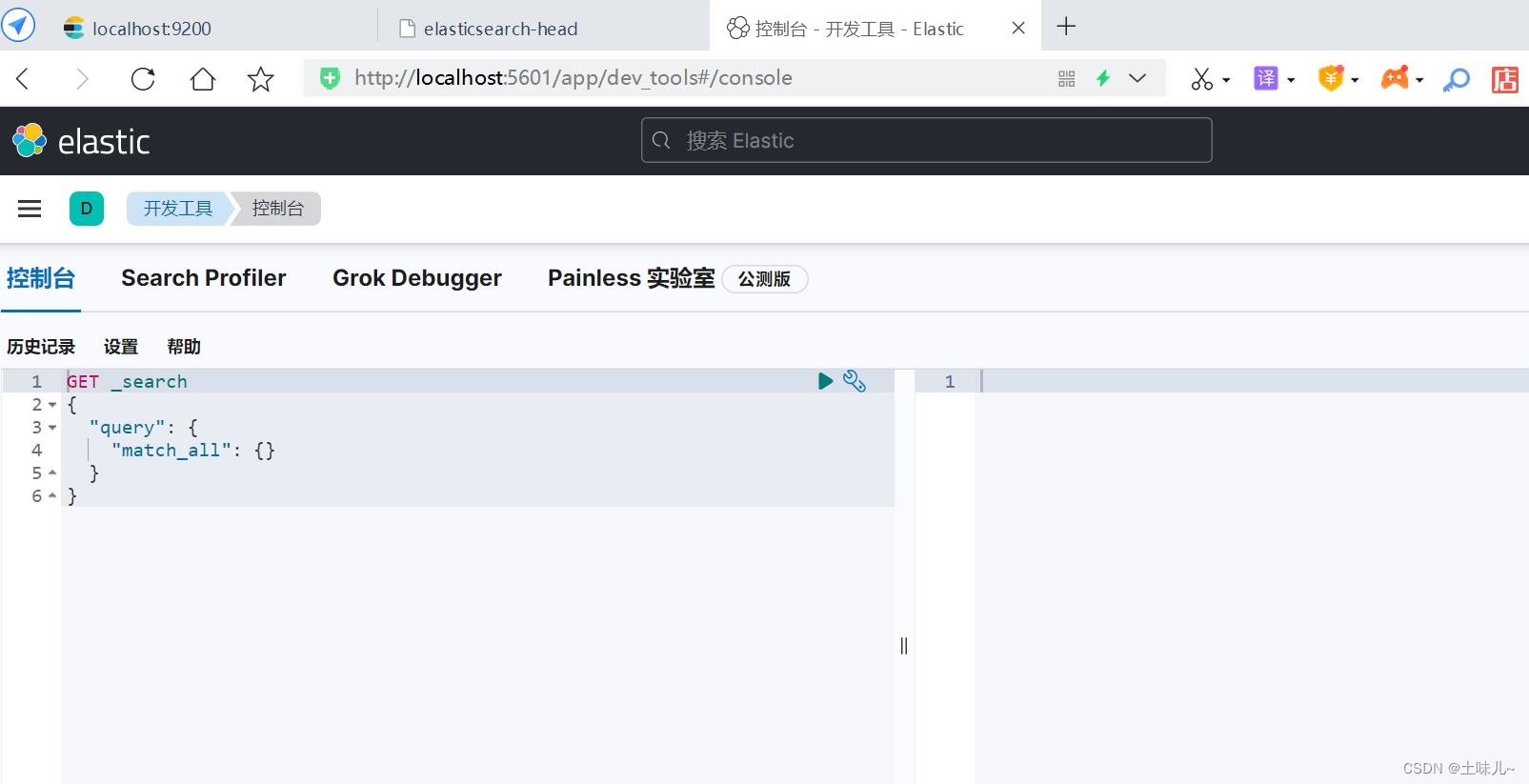This screenshot has height=784, width=1529.
Task: Run the GET _search request
Action: pos(825,381)
